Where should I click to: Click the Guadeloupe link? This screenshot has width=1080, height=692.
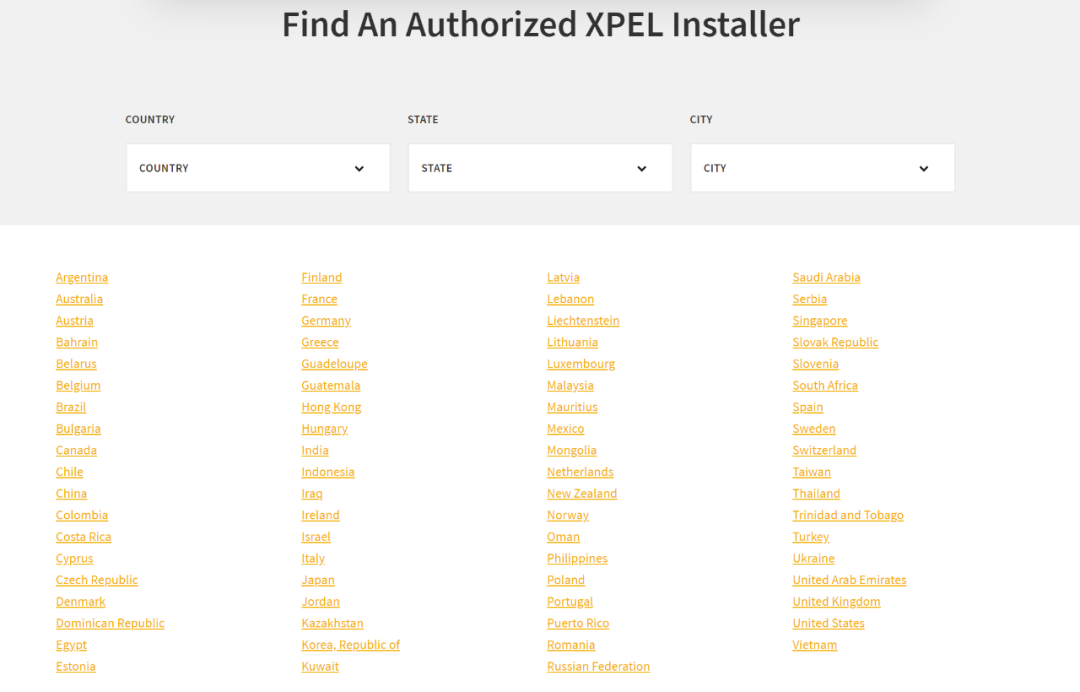coord(334,364)
